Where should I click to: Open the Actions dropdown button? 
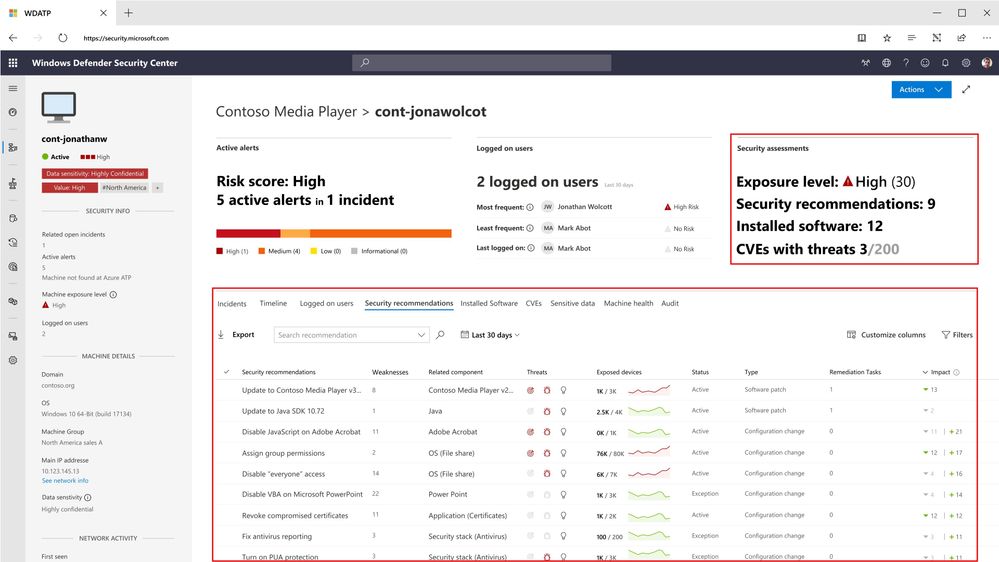point(921,90)
